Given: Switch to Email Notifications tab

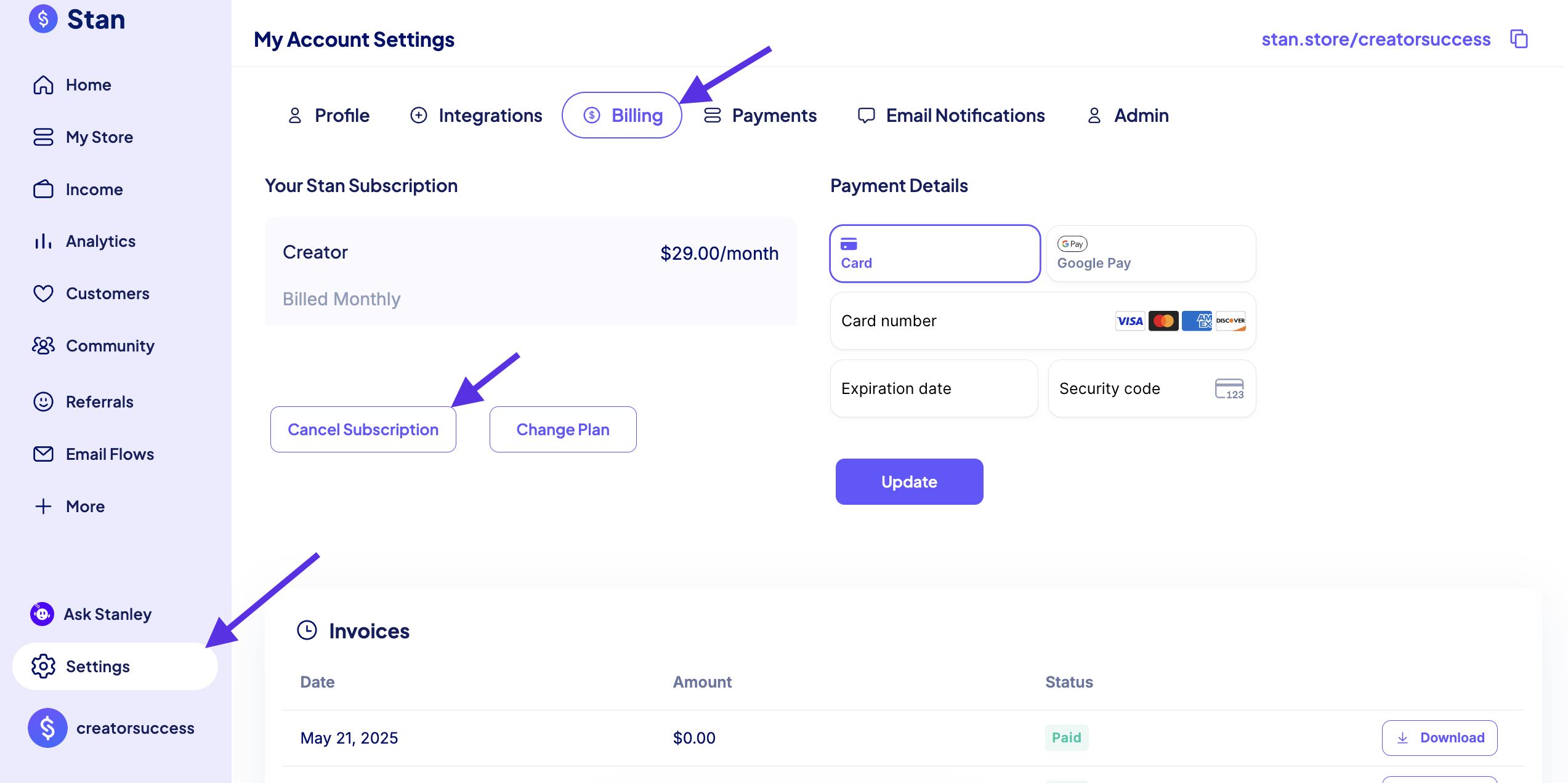Looking at the screenshot, I should click(951, 115).
